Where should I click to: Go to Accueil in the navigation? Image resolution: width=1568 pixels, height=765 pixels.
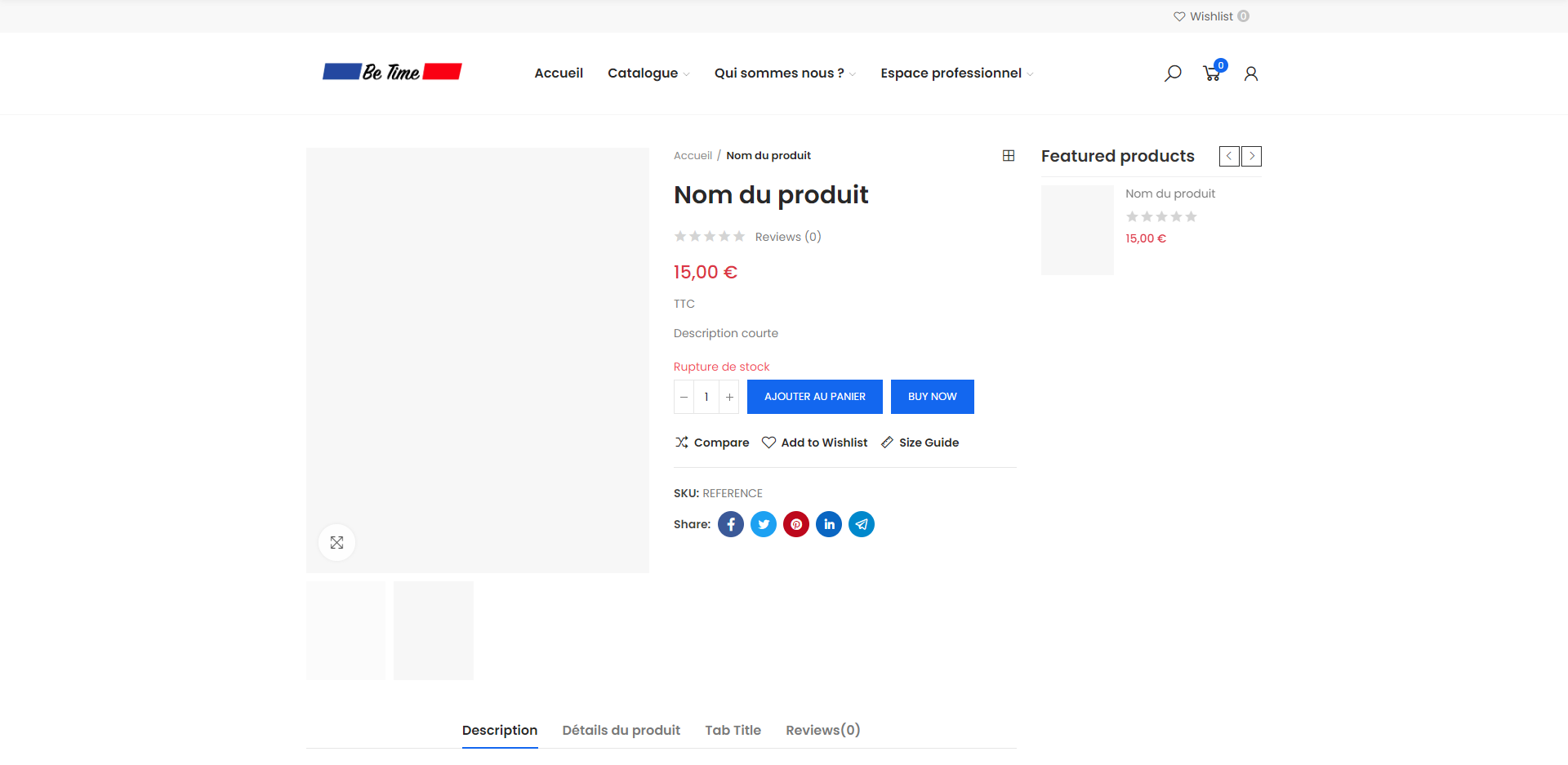point(559,73)
